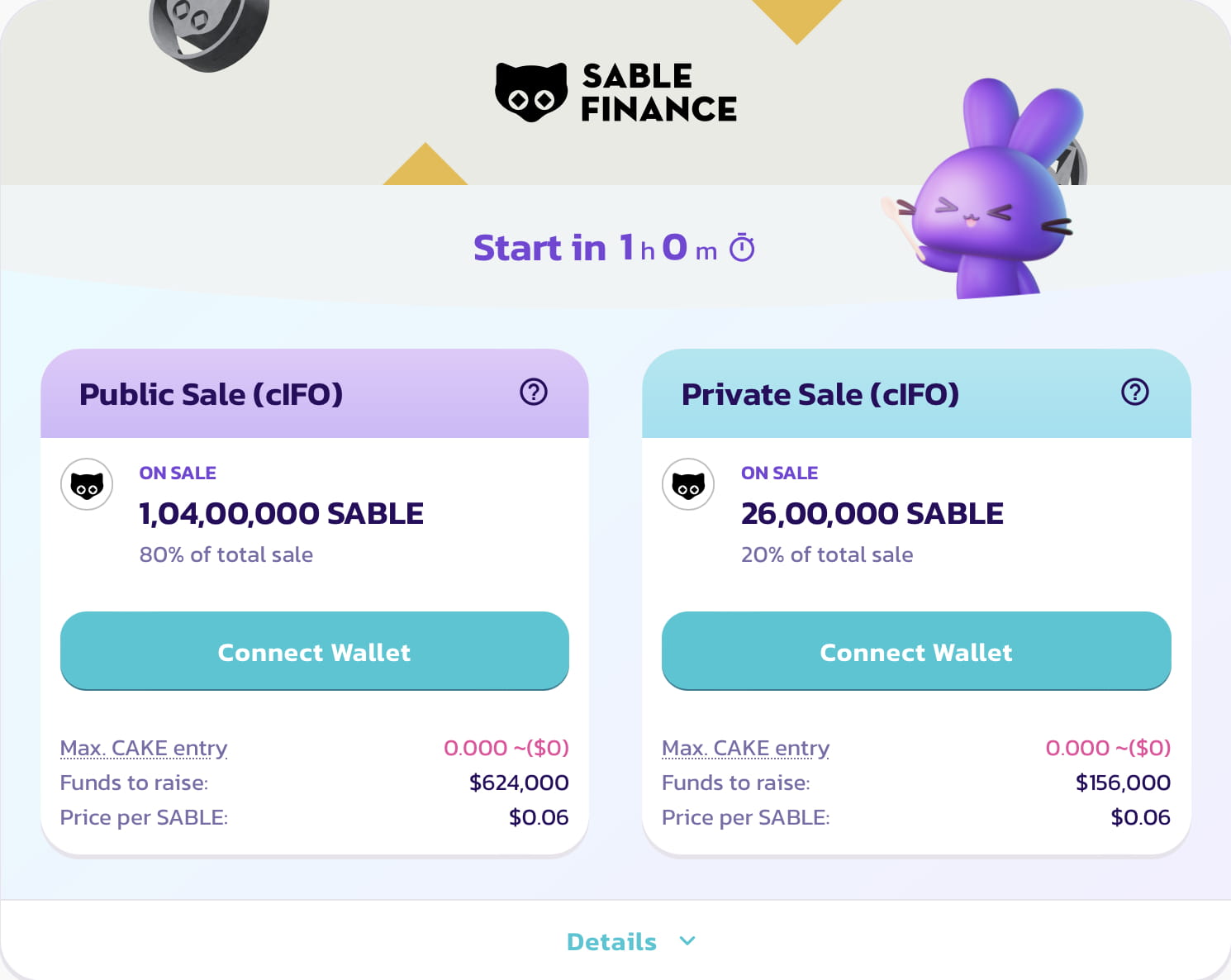Open help tooltip on Private Sale card
Viewport: 1231px width, 980px height.
tap(1135, 393)
